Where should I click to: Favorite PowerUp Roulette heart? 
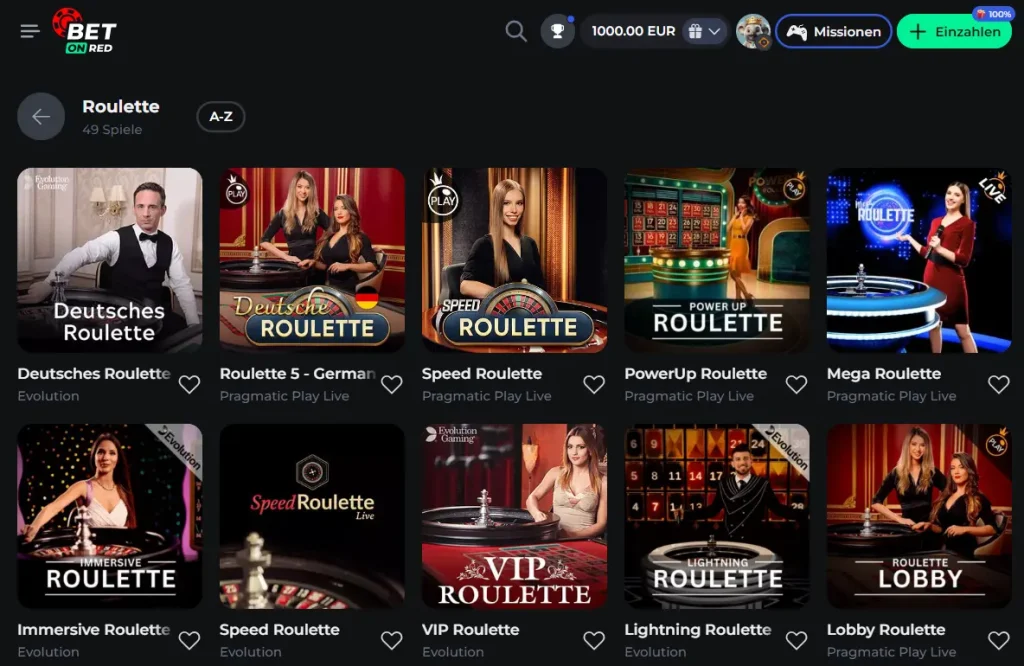796,385
